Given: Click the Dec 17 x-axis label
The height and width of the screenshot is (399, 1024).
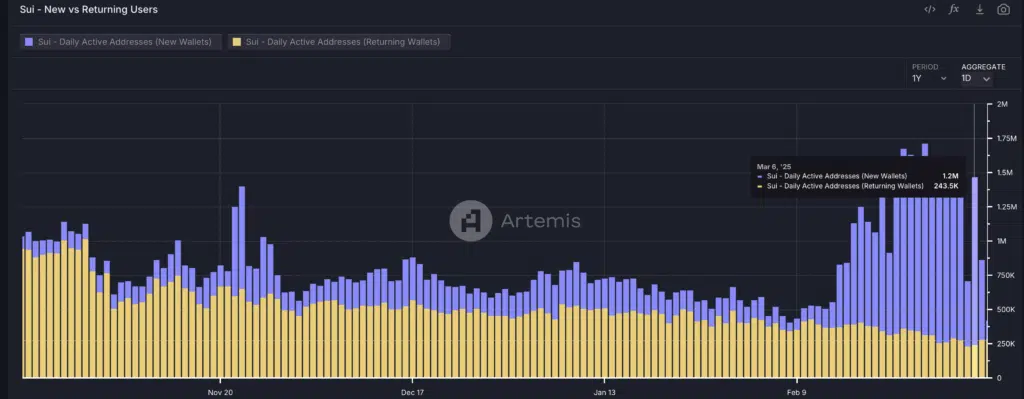Looking at the screenshot, I should click(412, 392).
